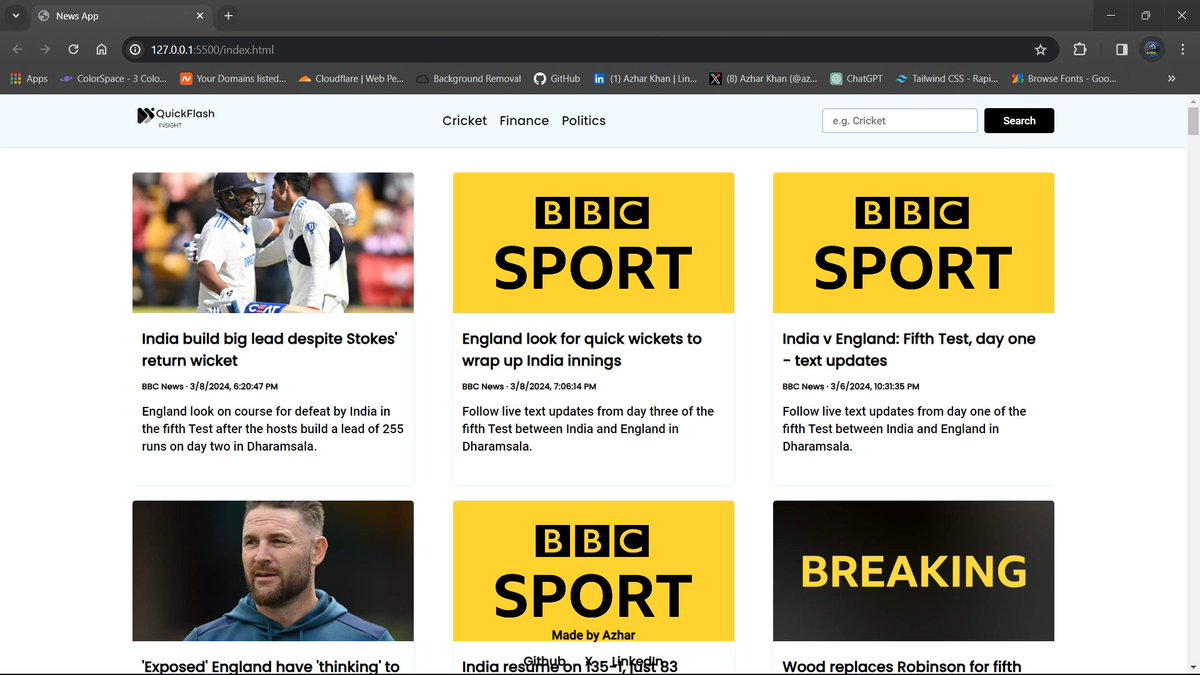
Task: Expand the tab search dropdown arrow
Action: click(15, 16)
